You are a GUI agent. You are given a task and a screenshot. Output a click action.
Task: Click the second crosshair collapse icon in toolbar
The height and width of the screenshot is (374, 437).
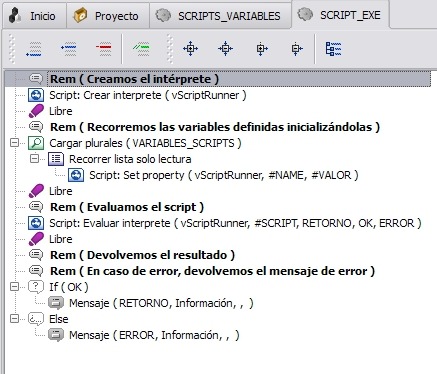pos(226,49)
